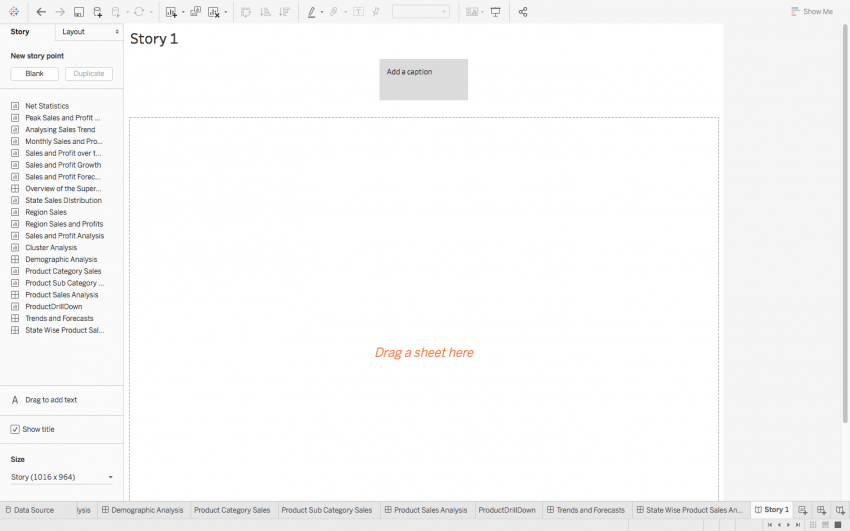Click new dashboard icon in bottom tab bar
The image size is (850, 531).
(821, 510)
